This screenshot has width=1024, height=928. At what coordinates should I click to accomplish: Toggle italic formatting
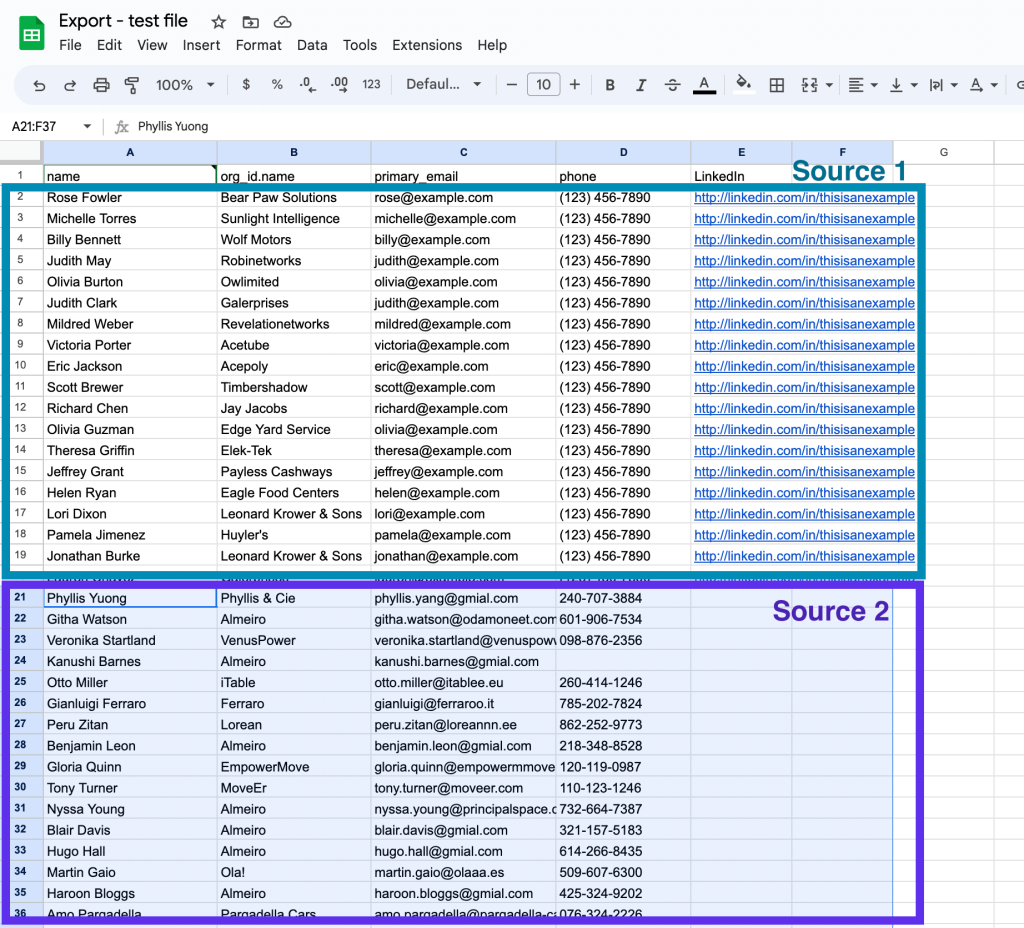point(641,85)
